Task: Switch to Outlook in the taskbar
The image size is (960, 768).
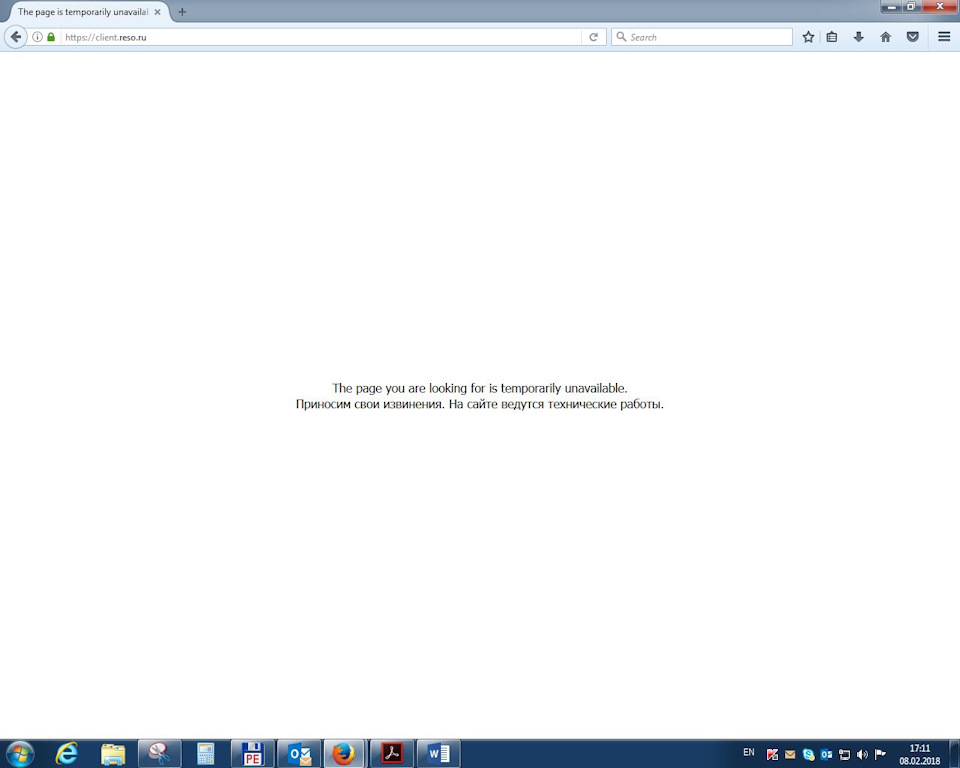Action: 299,753
